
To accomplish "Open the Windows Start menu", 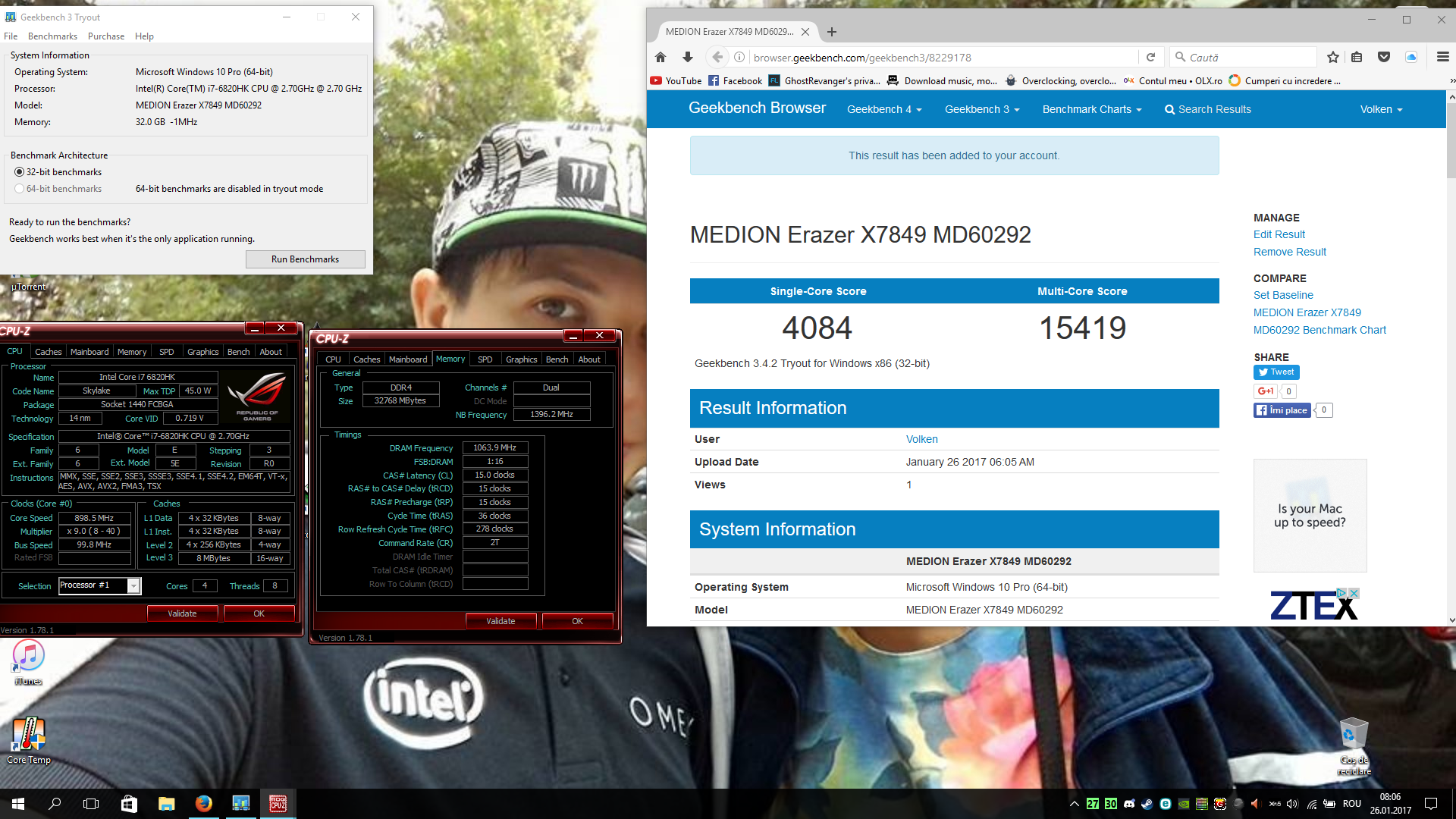I will click(18, 804).
